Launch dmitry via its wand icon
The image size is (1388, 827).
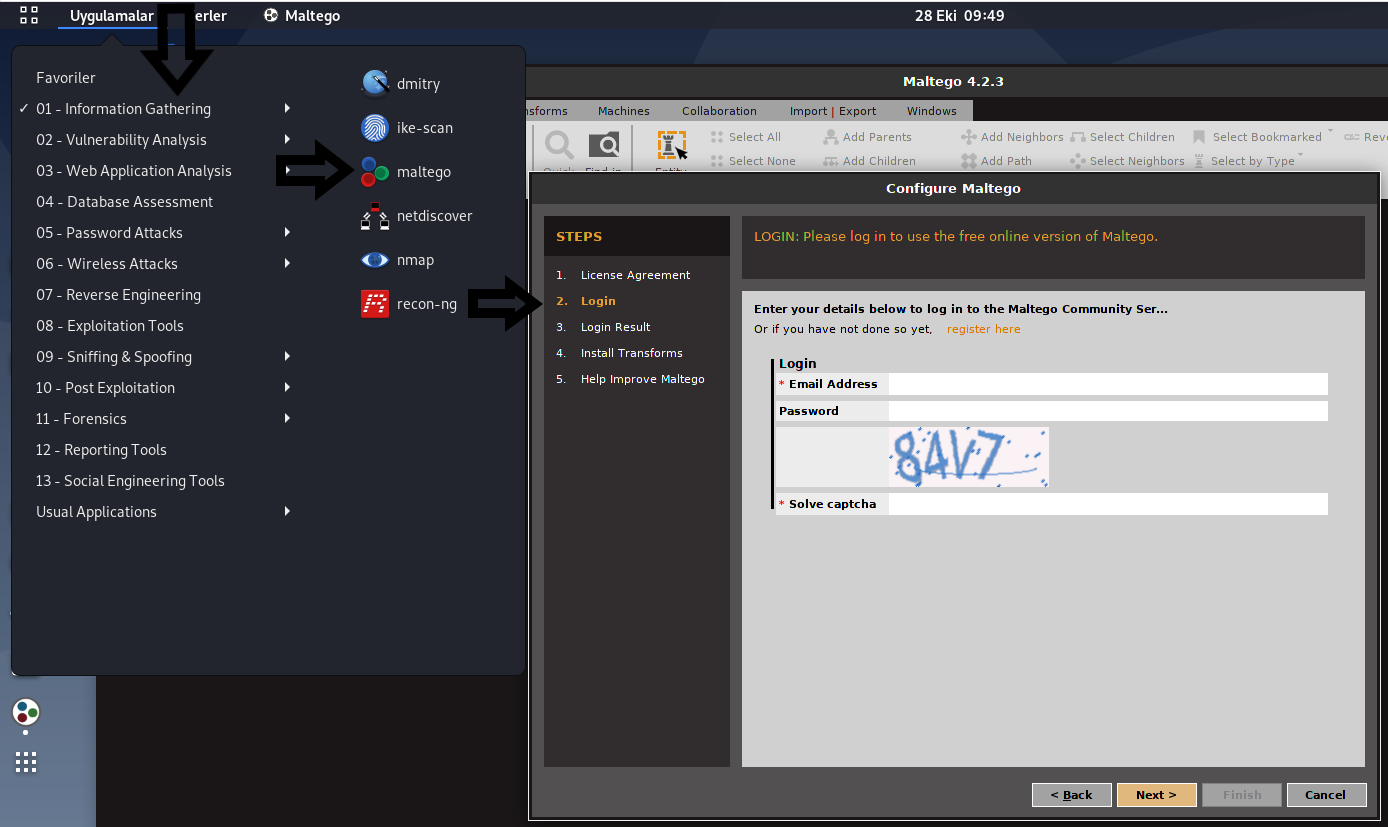click(375, 84)
